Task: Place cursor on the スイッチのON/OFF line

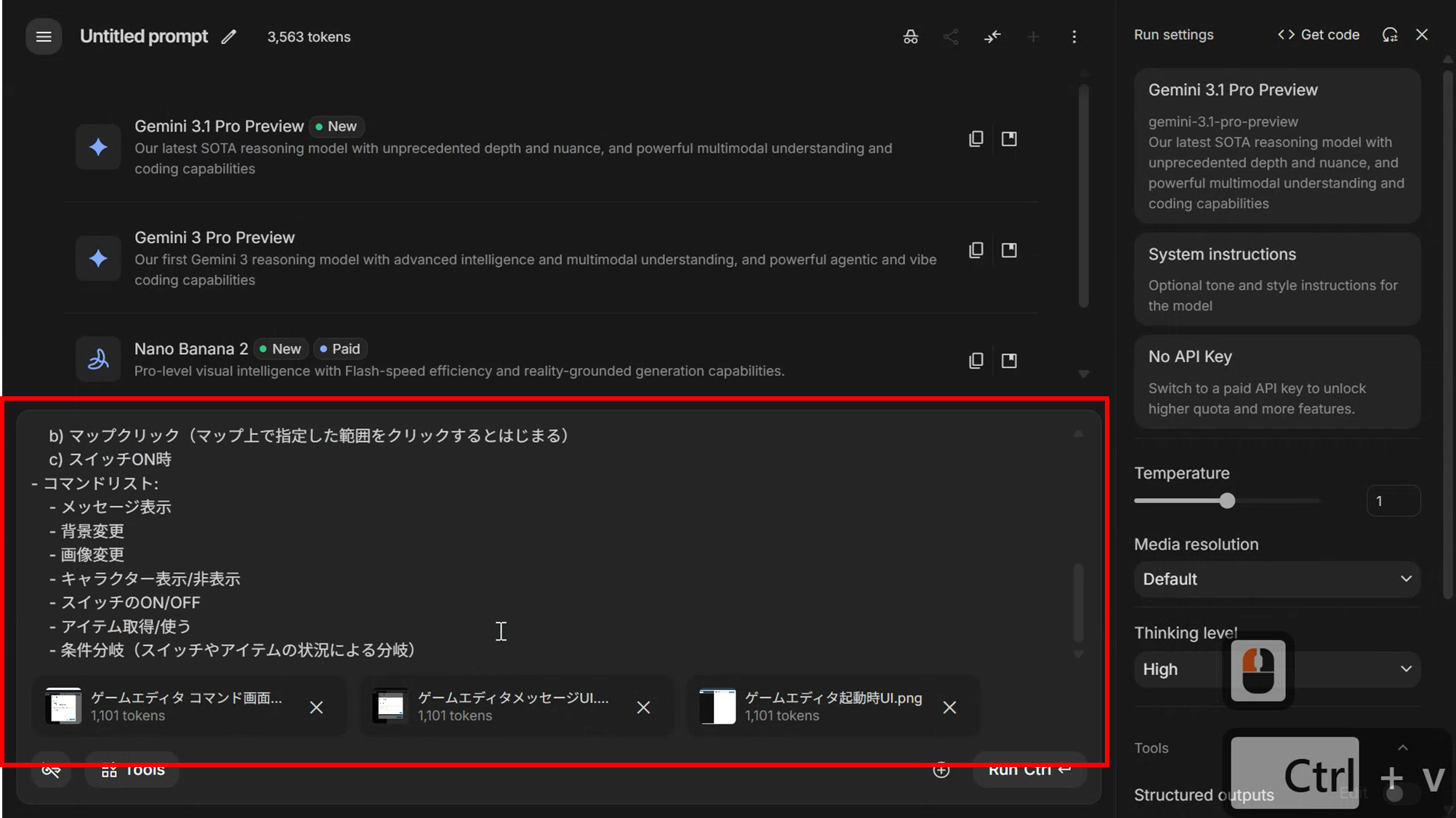Action: click(131, 603)
